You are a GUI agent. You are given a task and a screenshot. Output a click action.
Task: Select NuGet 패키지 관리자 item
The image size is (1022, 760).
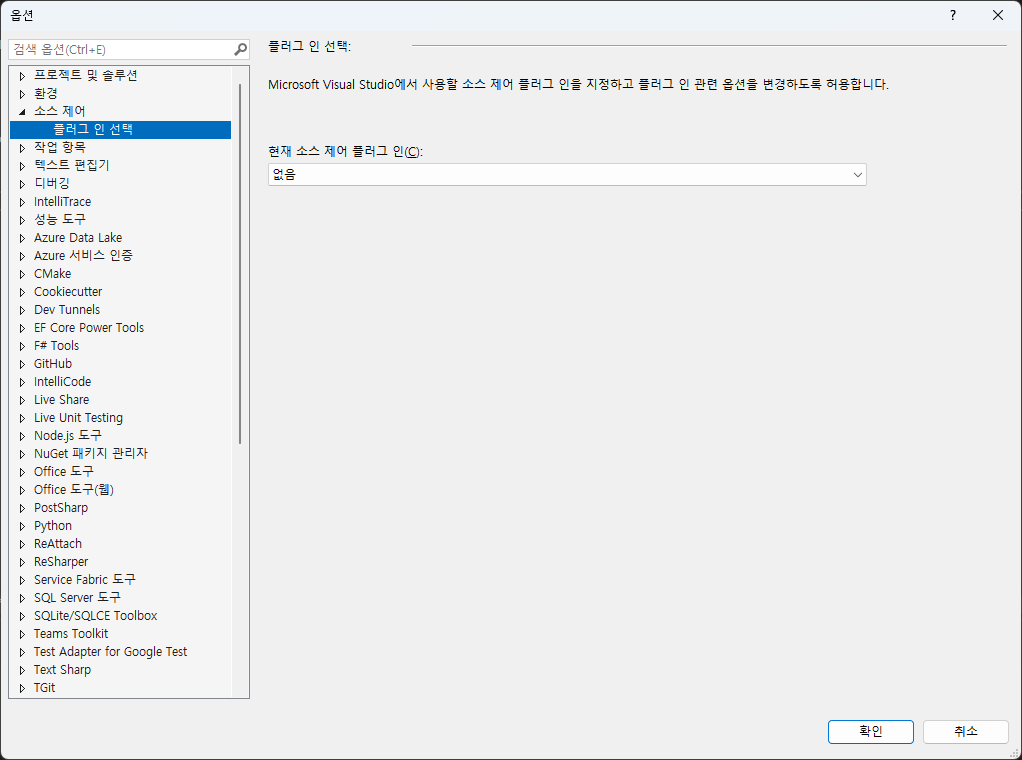[91, 454]
